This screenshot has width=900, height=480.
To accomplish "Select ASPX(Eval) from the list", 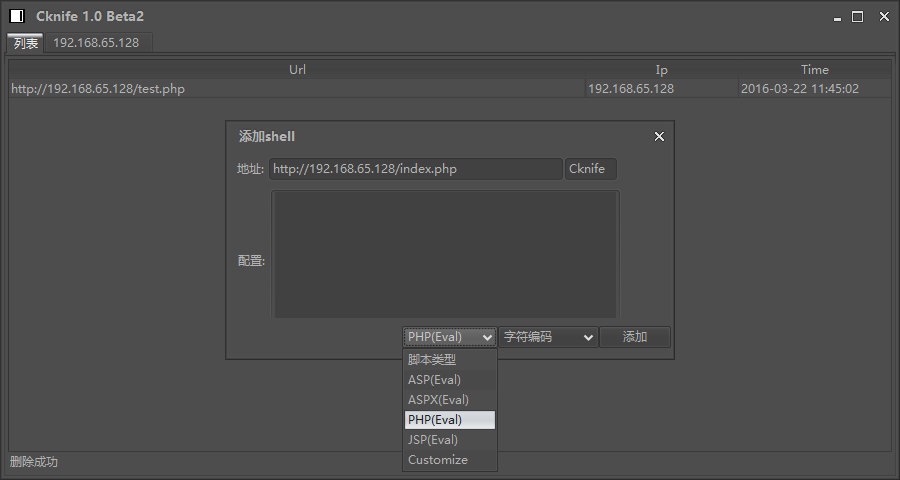I will coord(450,400).
